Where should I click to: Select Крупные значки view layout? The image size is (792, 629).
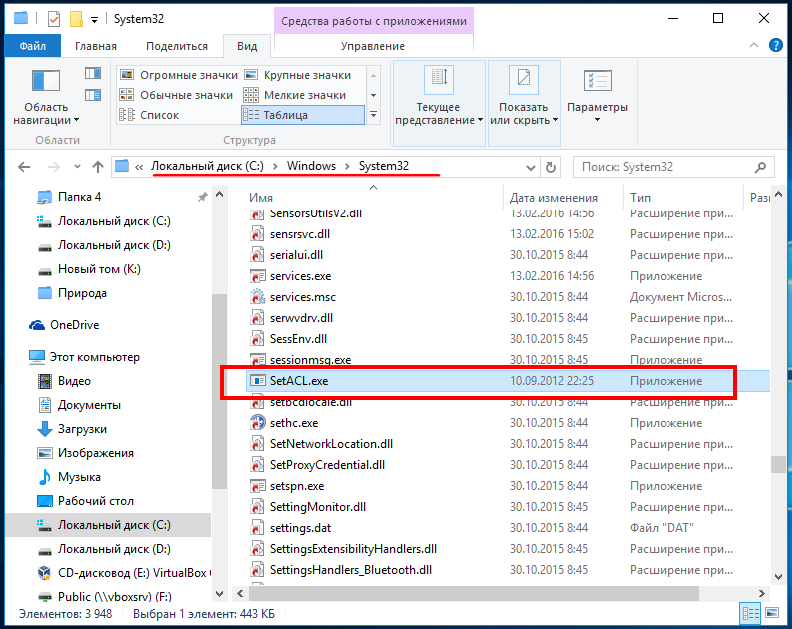click(298, 75)
